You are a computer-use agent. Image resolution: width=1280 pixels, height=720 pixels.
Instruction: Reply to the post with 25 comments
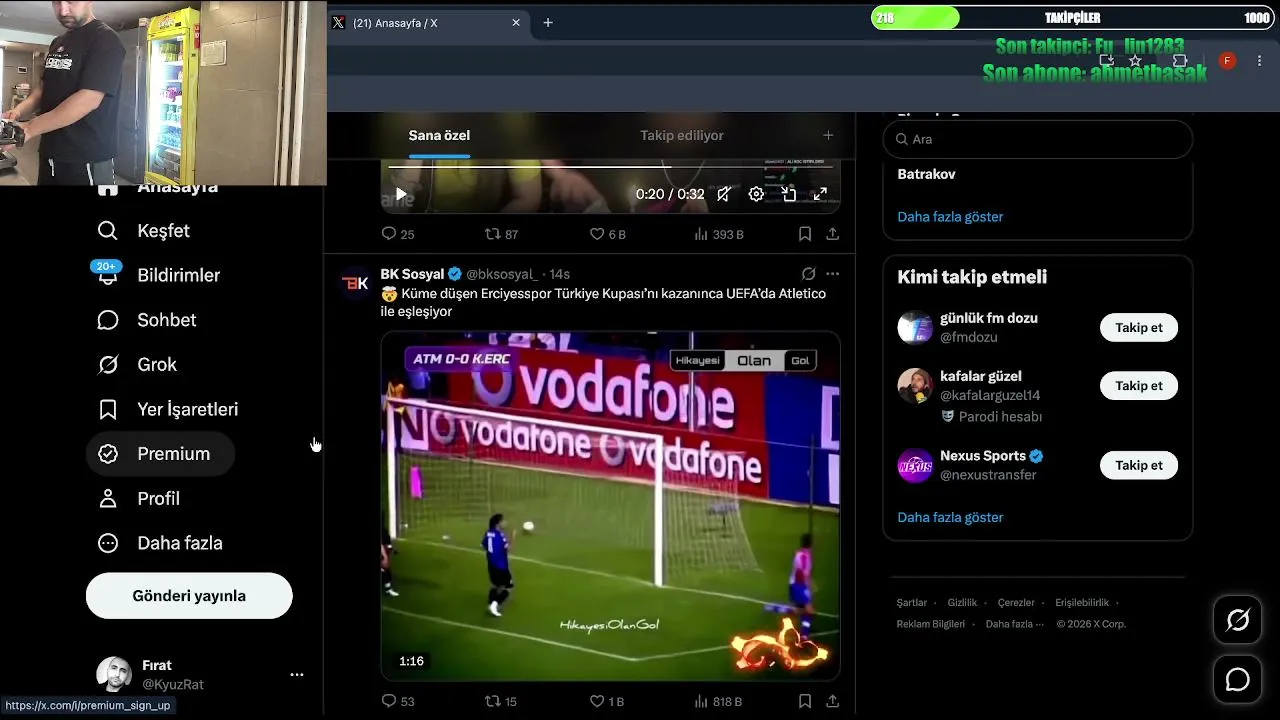pos(398,234)
